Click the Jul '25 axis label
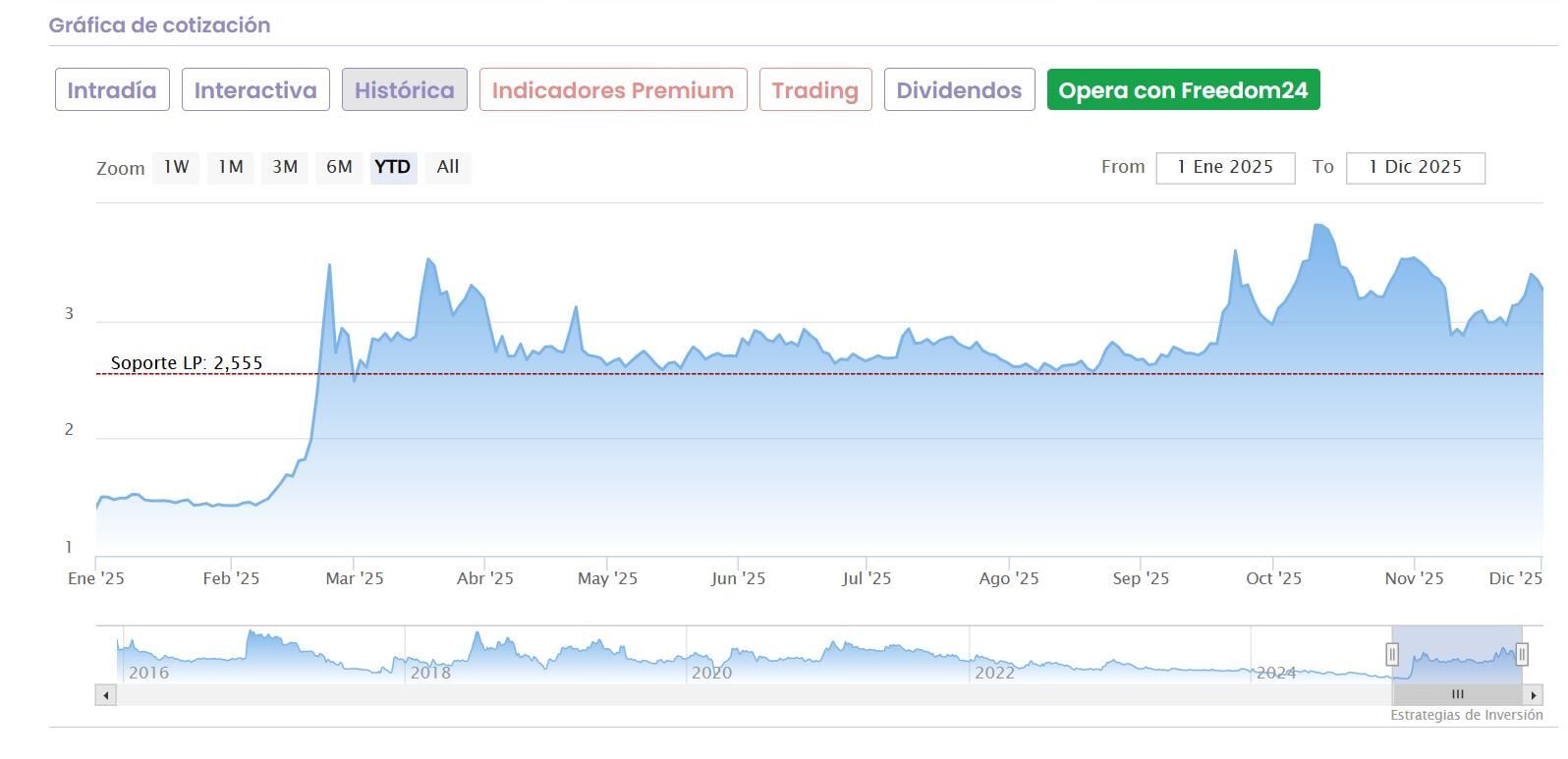Screen dimensions: 1568x759 (x=867, y=578)
